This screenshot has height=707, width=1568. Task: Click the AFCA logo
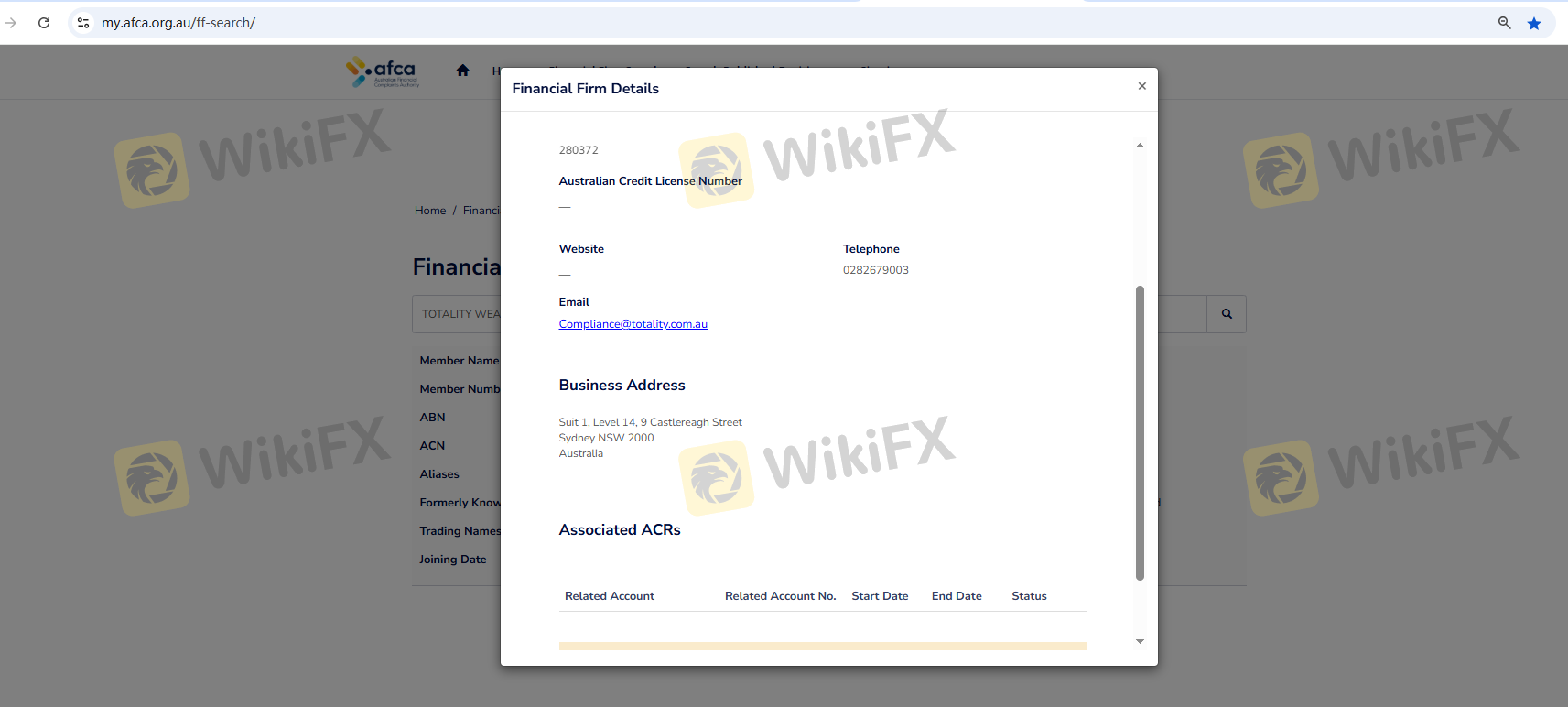pos(383,72)
